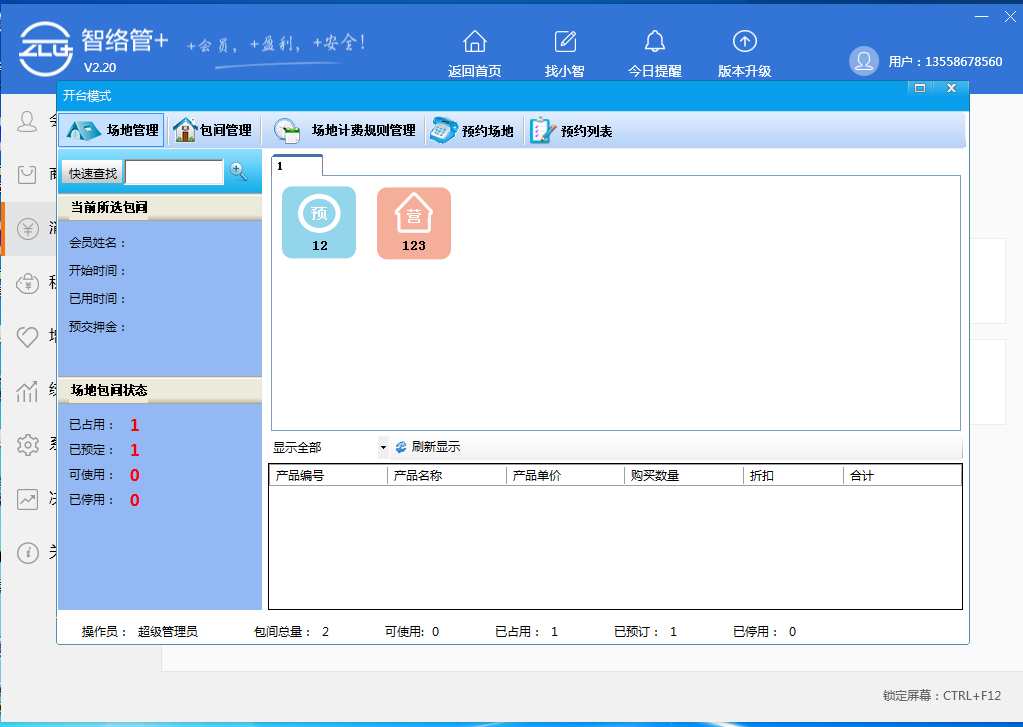Select the occupied room tile labeled 123
Viewport: 1023px width, 727px height.
[x=413, y=222]
